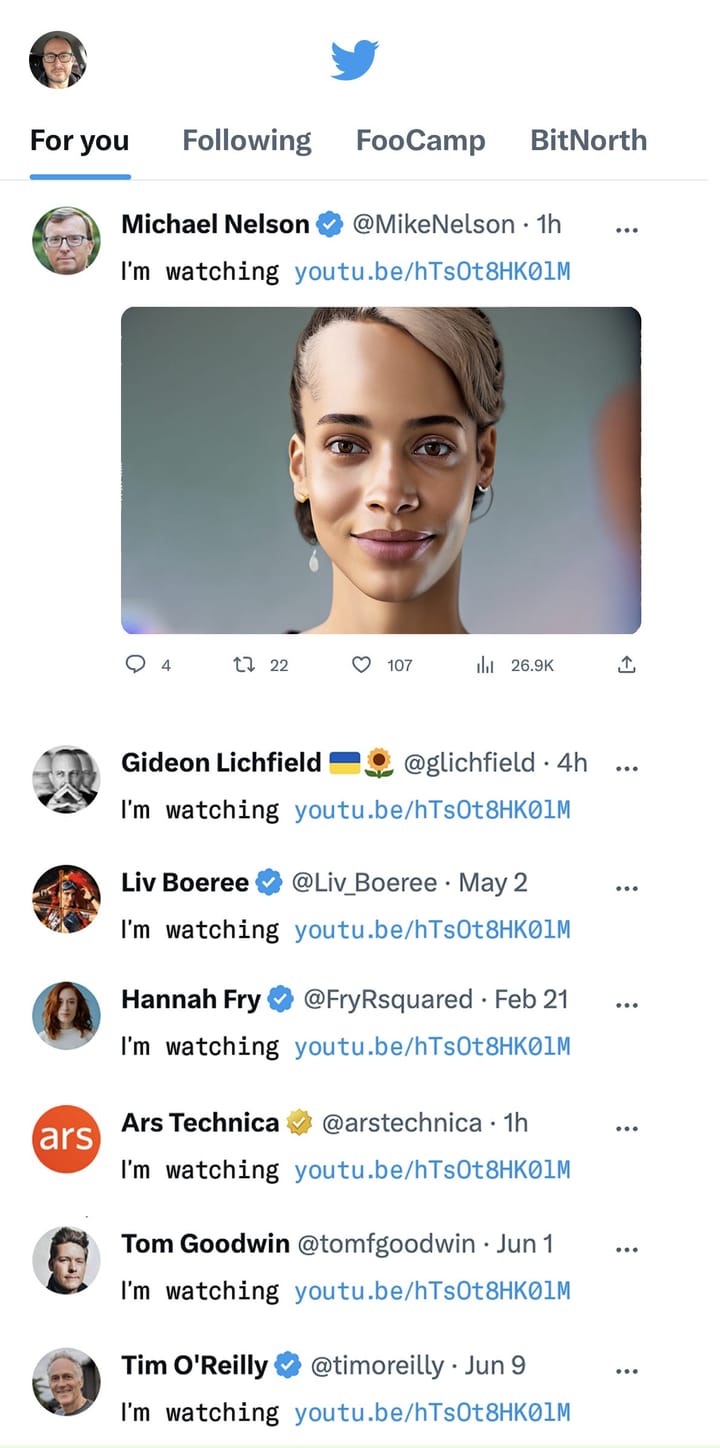The image size is (720, 1448).
Task: Switch to the FooCamp tab
Action: [x=420, y=140]
